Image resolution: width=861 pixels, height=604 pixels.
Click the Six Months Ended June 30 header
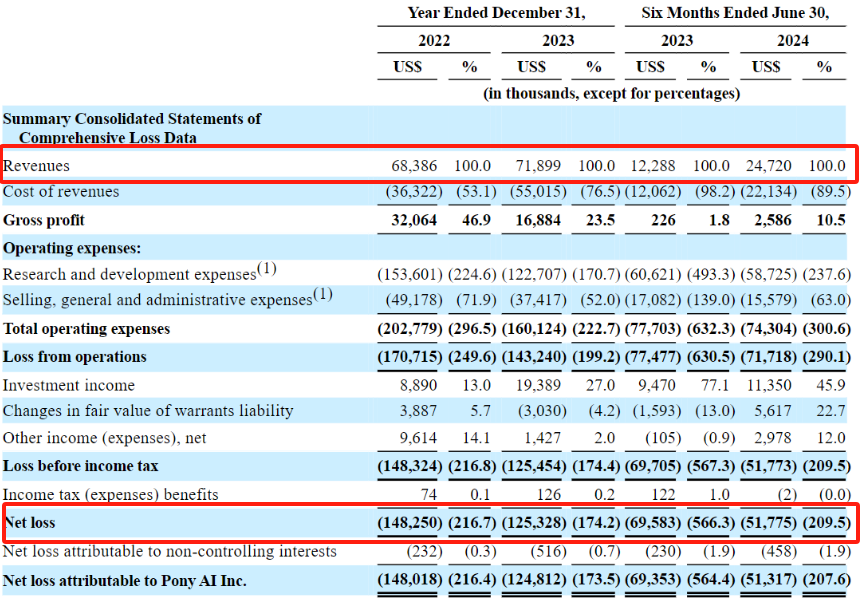735,13
